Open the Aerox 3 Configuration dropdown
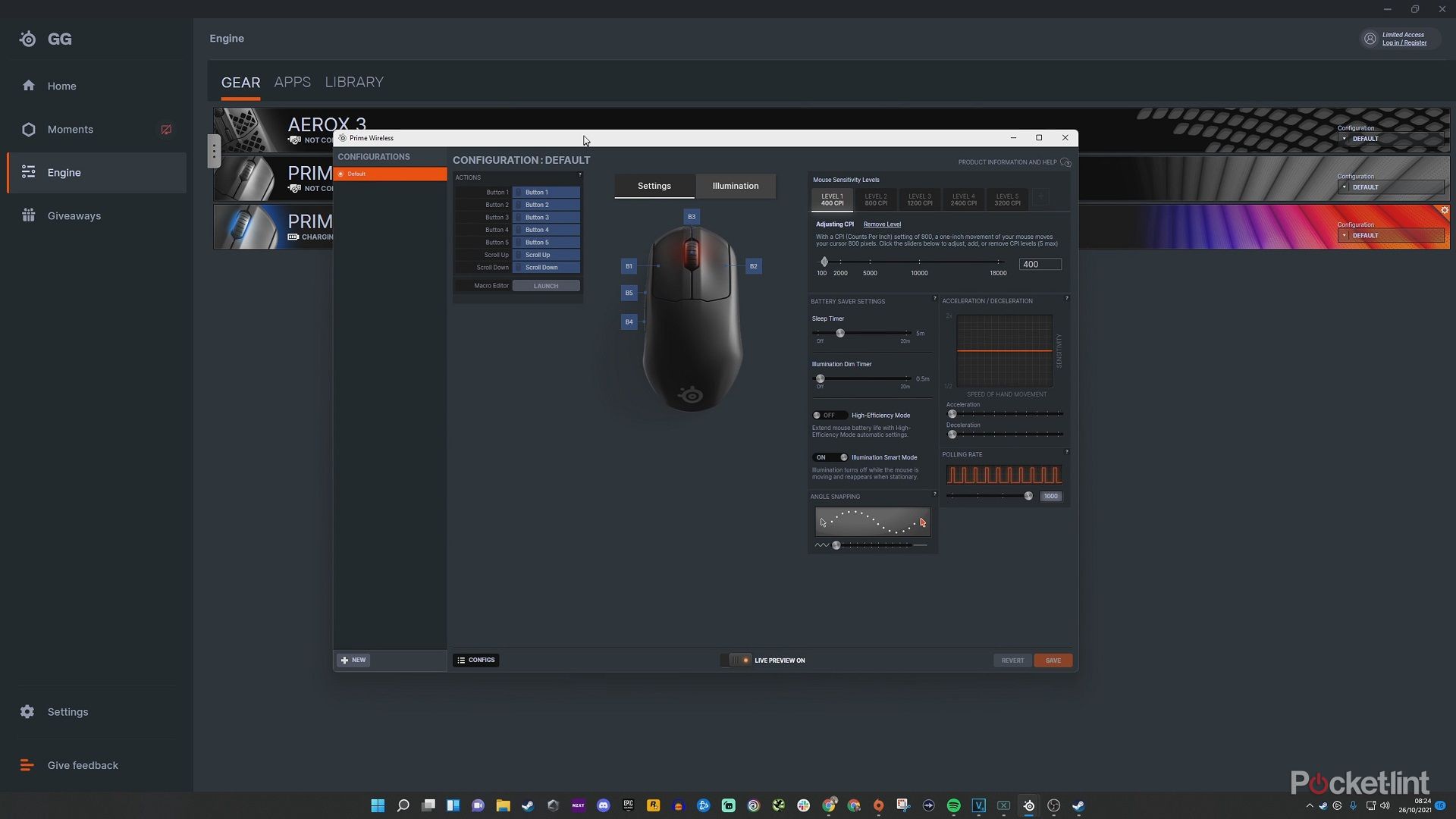The image size is (1456, 819). pyautogui.click(x=1391, y=139)
